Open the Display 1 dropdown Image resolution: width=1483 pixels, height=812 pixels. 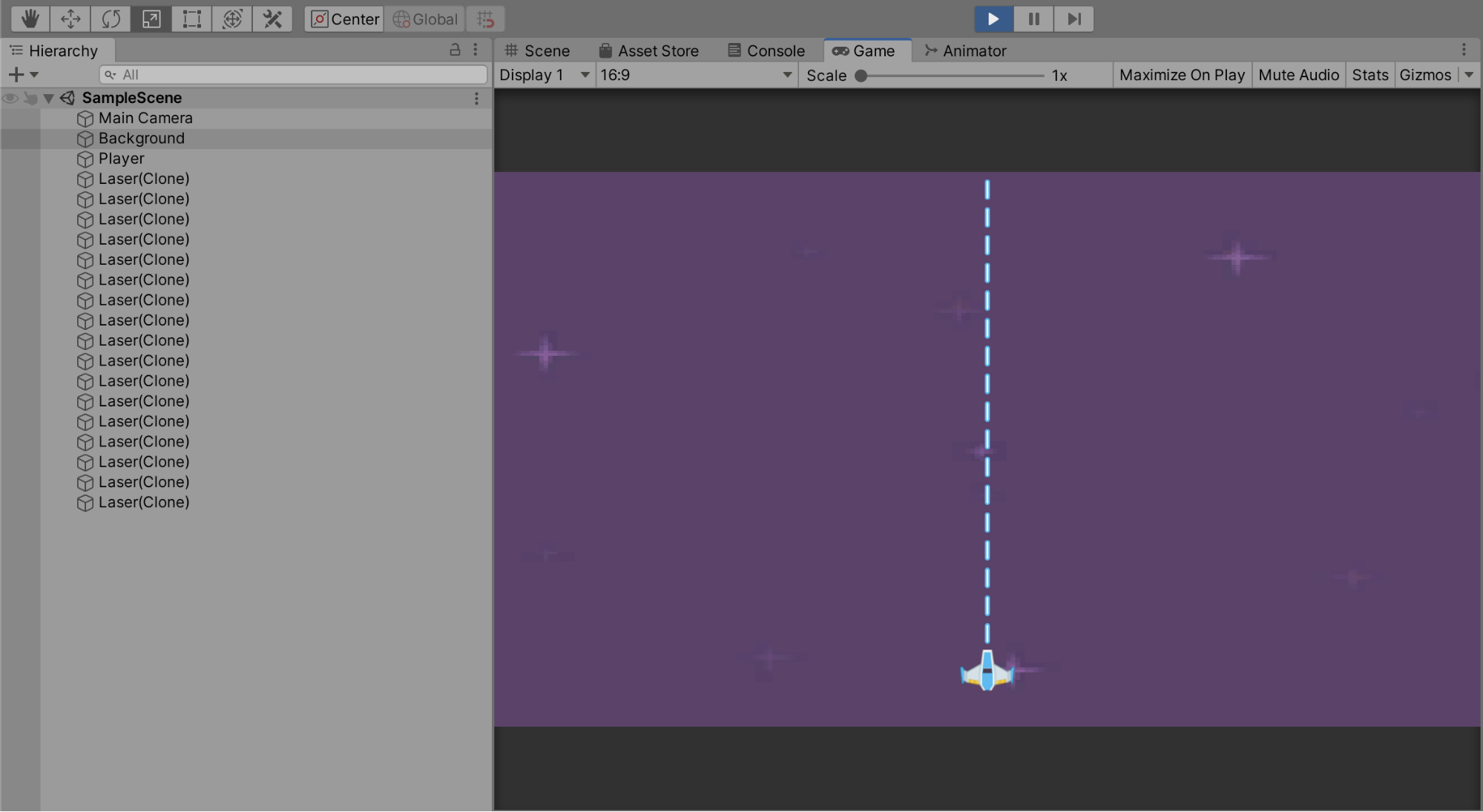click(544, 75)
